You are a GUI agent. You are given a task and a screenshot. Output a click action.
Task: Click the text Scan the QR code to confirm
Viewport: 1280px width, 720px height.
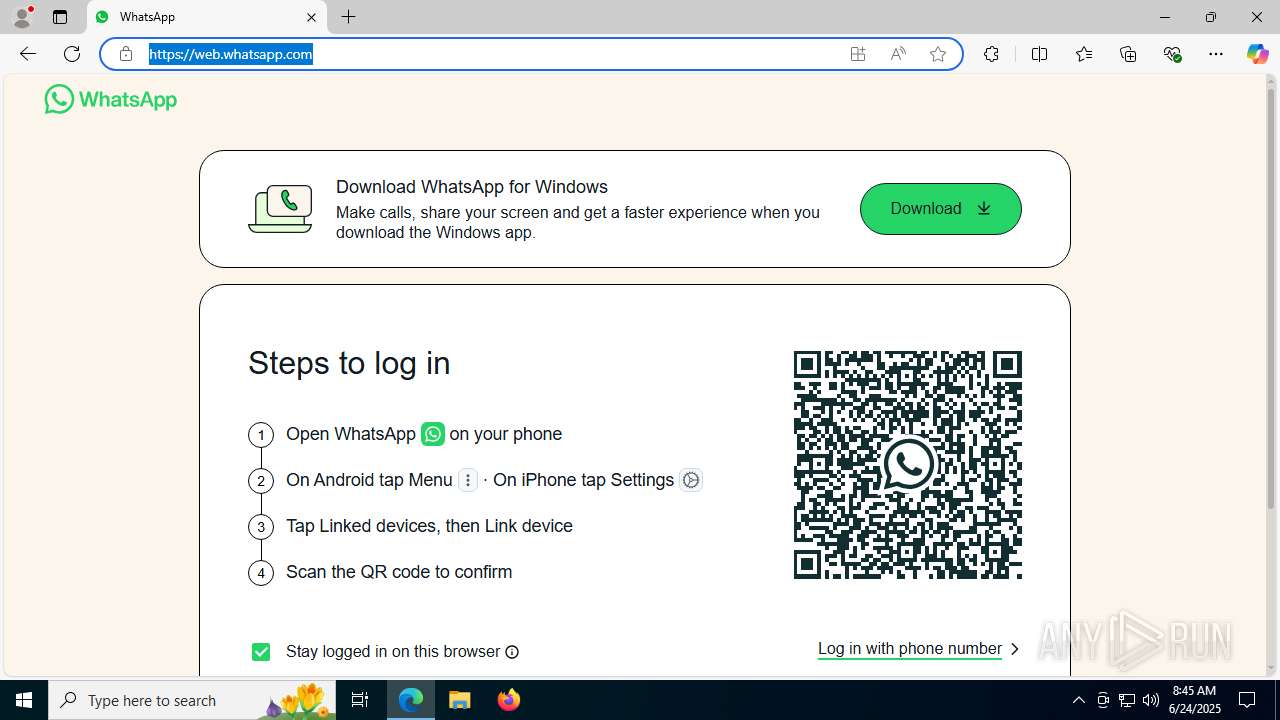point(399,572)
